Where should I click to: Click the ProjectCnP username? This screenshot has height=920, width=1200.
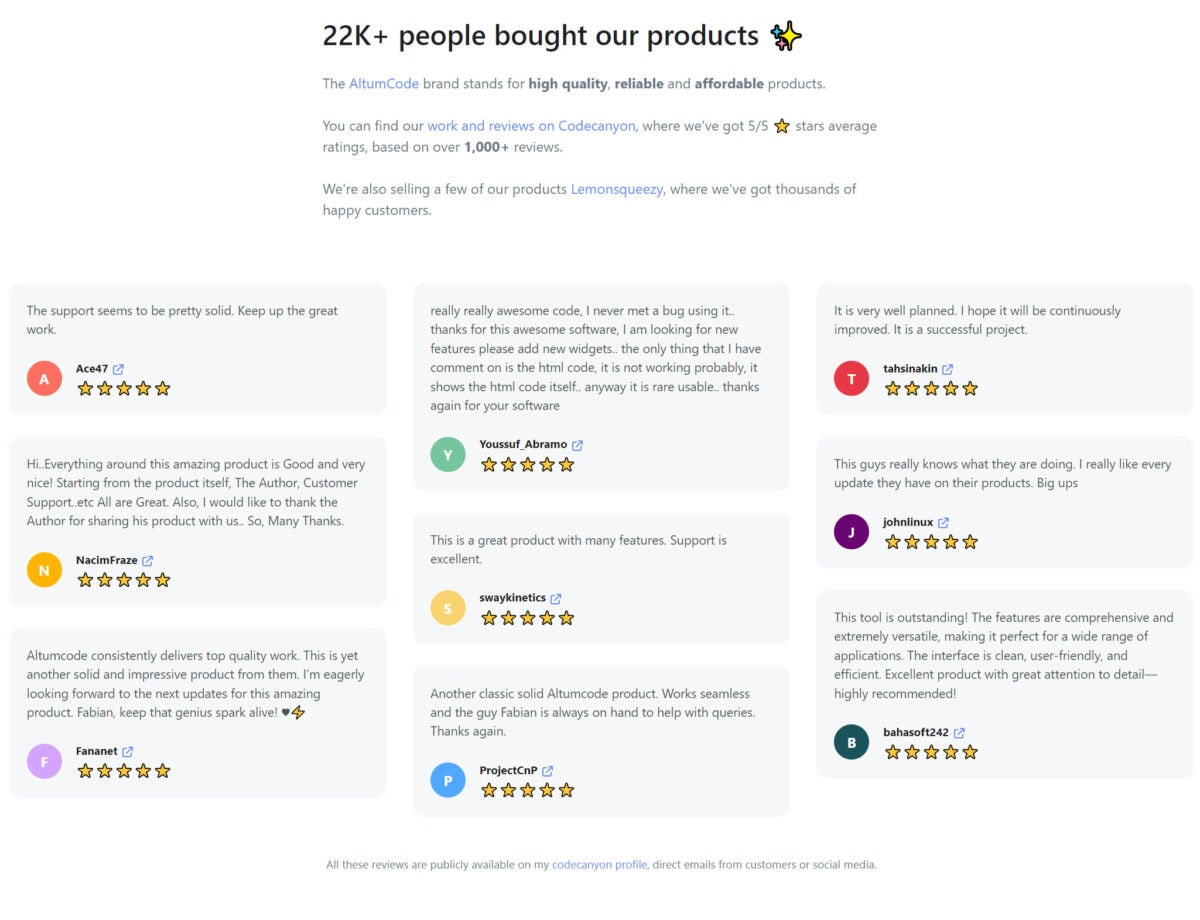click(508, 771)
